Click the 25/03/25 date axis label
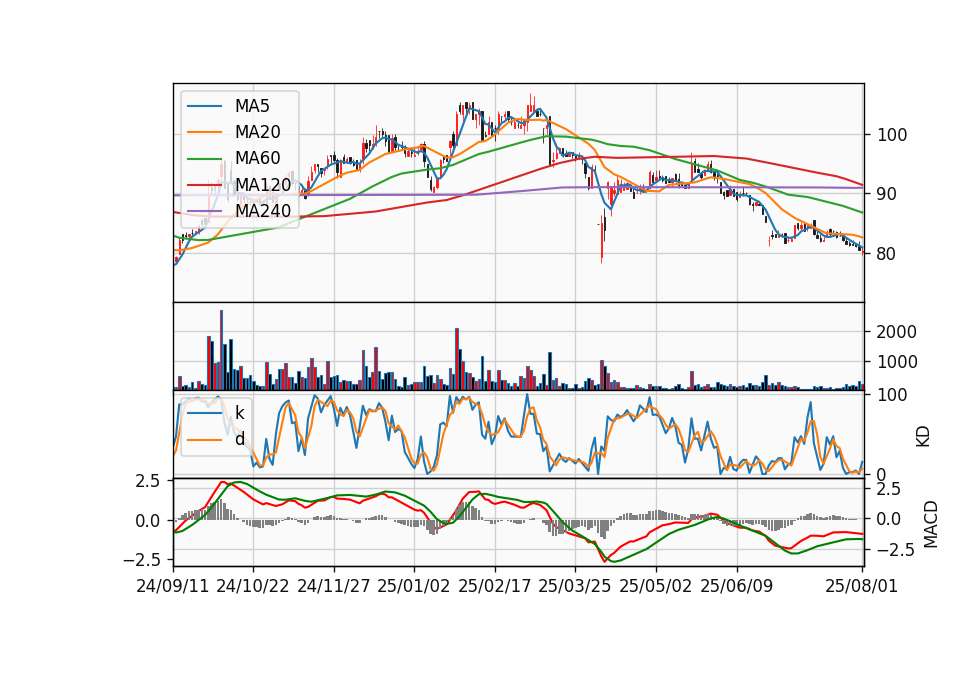This screenshot has height=690, width=960. coord(575,586)
